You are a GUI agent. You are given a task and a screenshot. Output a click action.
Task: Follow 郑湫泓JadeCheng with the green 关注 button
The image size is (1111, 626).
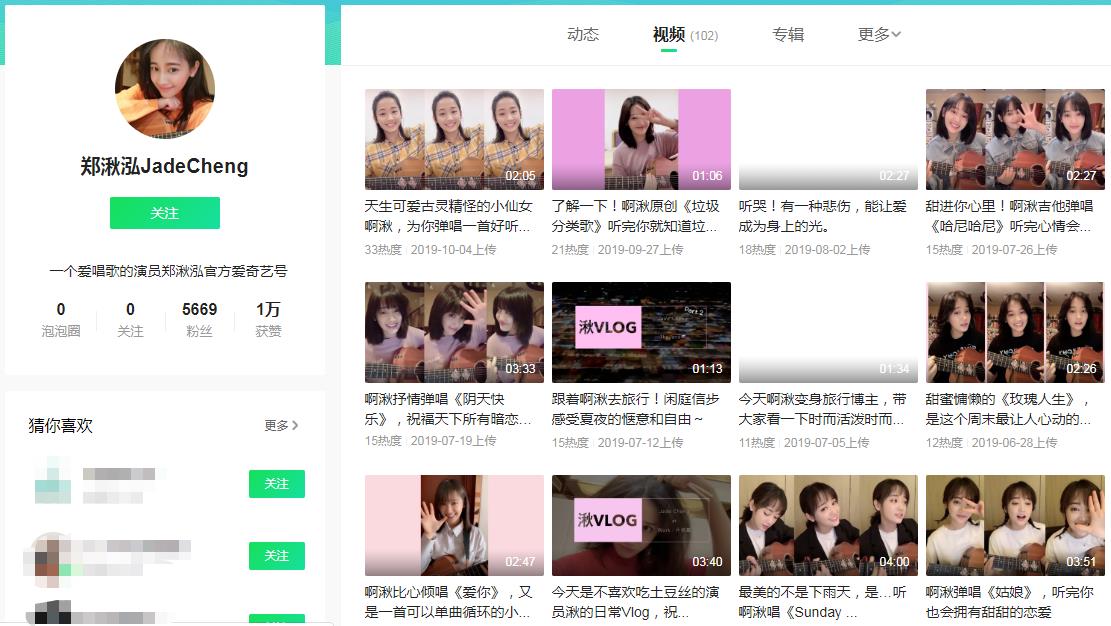point(164,213)
